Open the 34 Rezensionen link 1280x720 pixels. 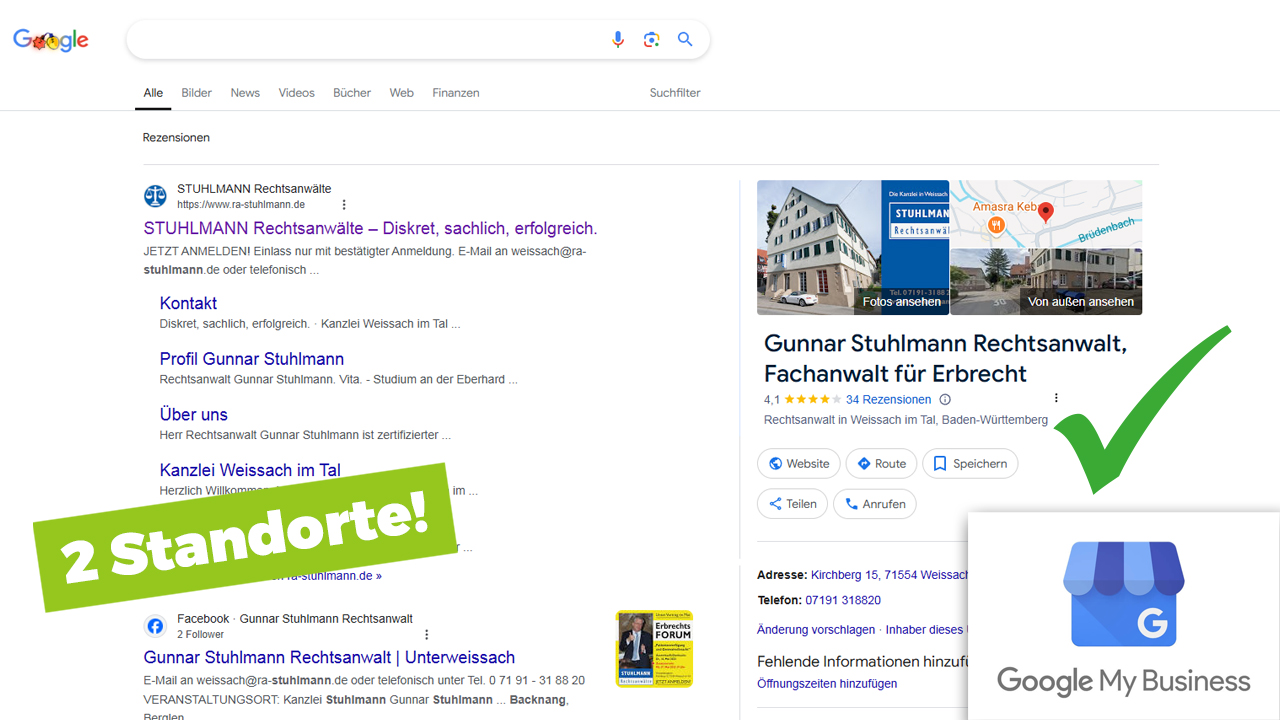888,400
